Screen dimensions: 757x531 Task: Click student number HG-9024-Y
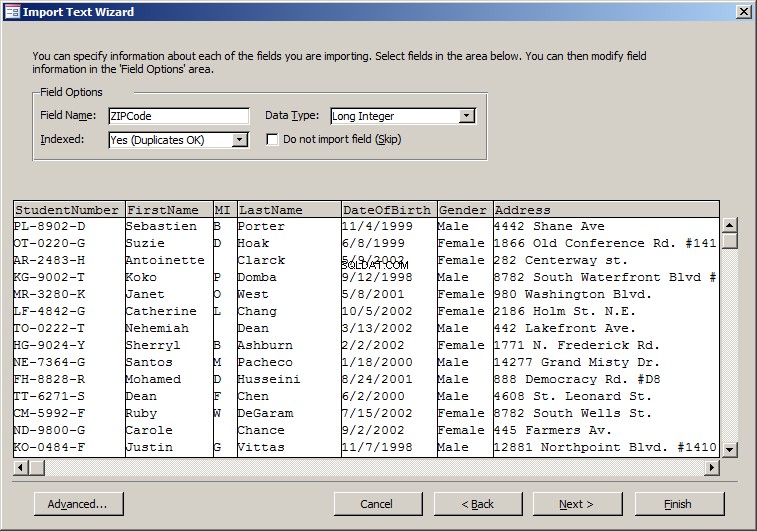(50, 345)
